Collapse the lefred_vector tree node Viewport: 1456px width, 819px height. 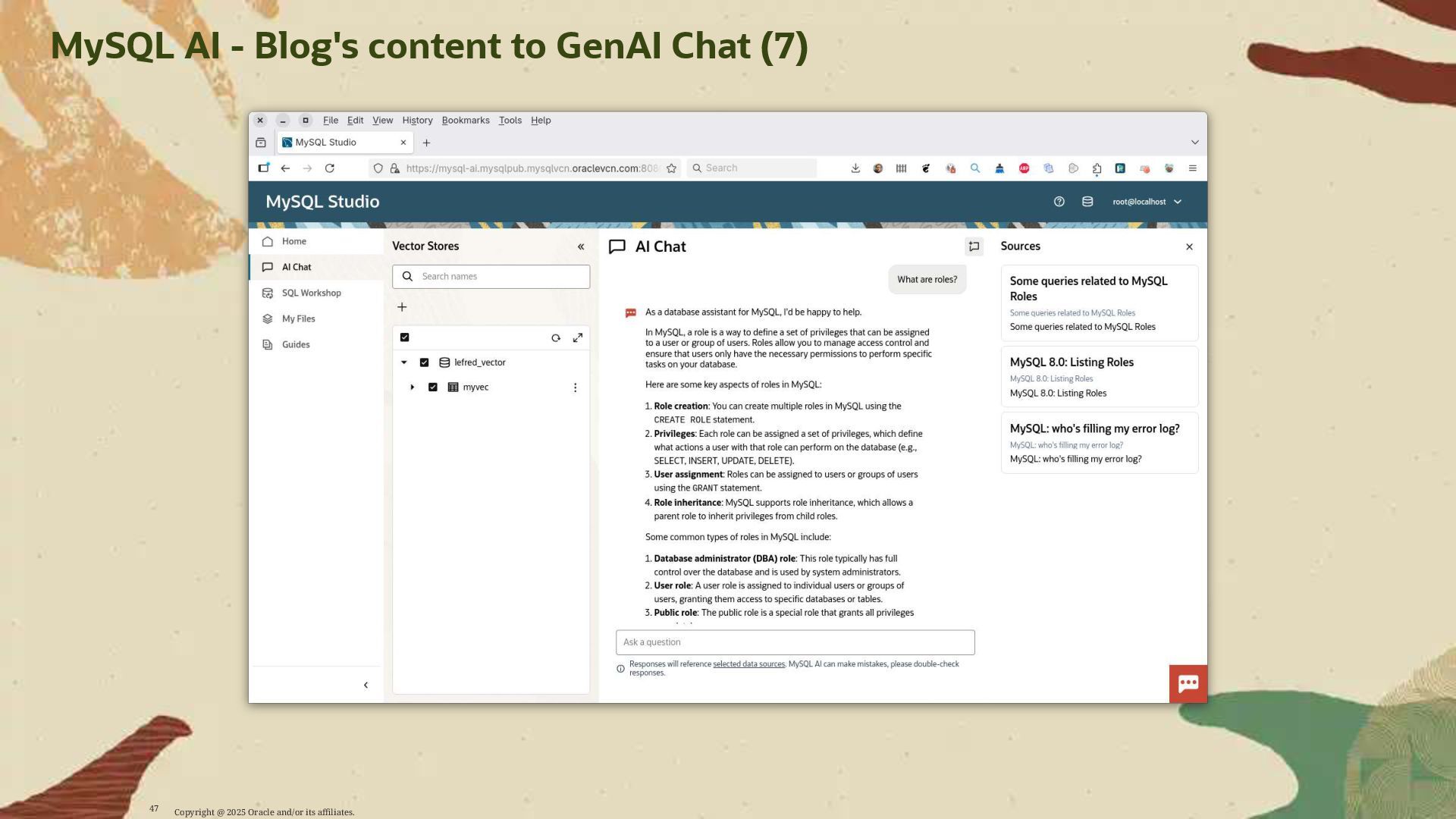point(404,362)
